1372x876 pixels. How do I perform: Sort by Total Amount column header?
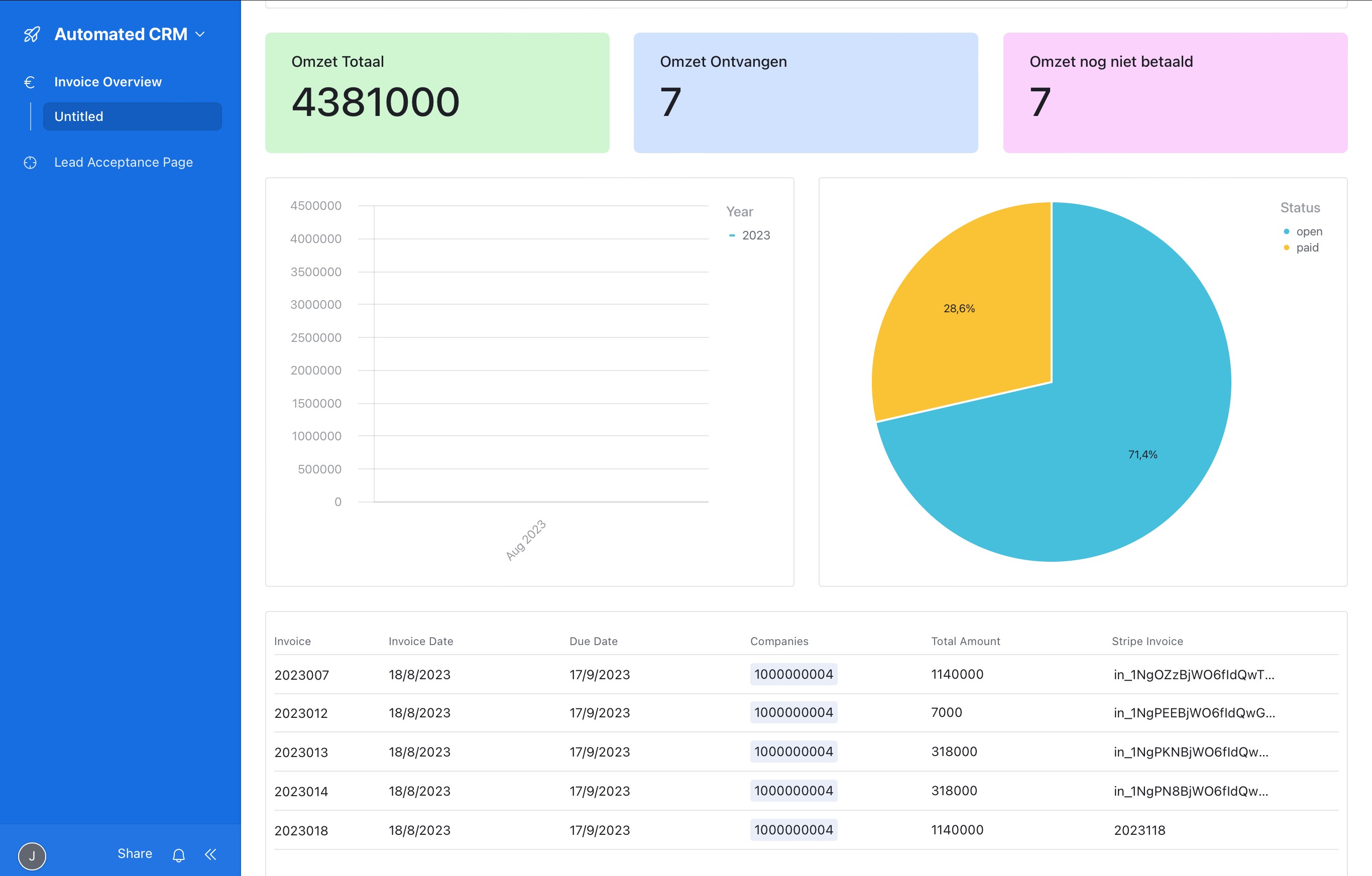965,642
